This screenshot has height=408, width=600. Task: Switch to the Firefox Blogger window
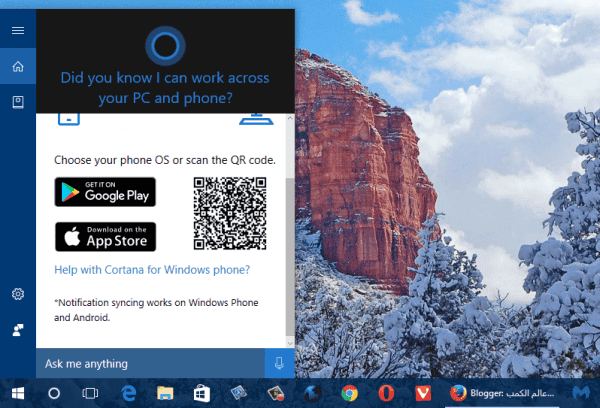tap(502, 393)
